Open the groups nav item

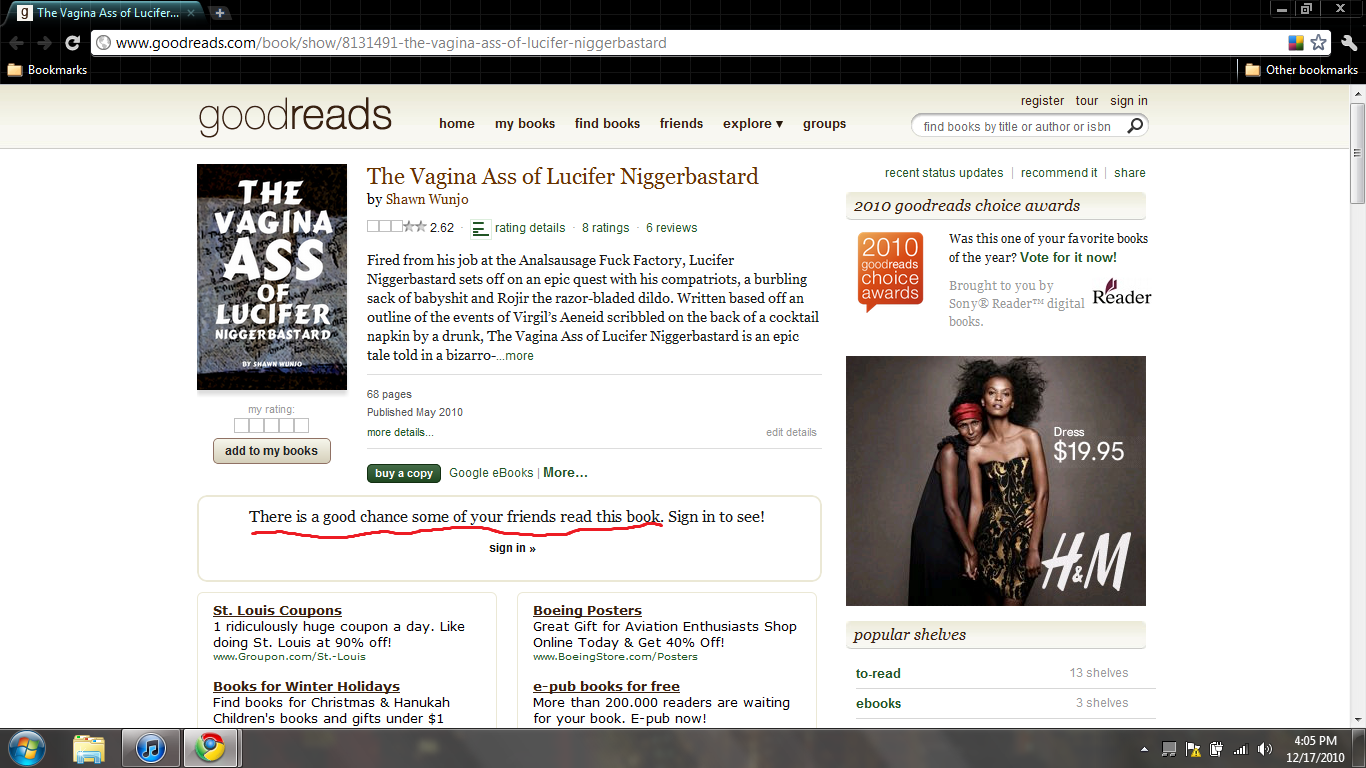[x=824, y=124]
